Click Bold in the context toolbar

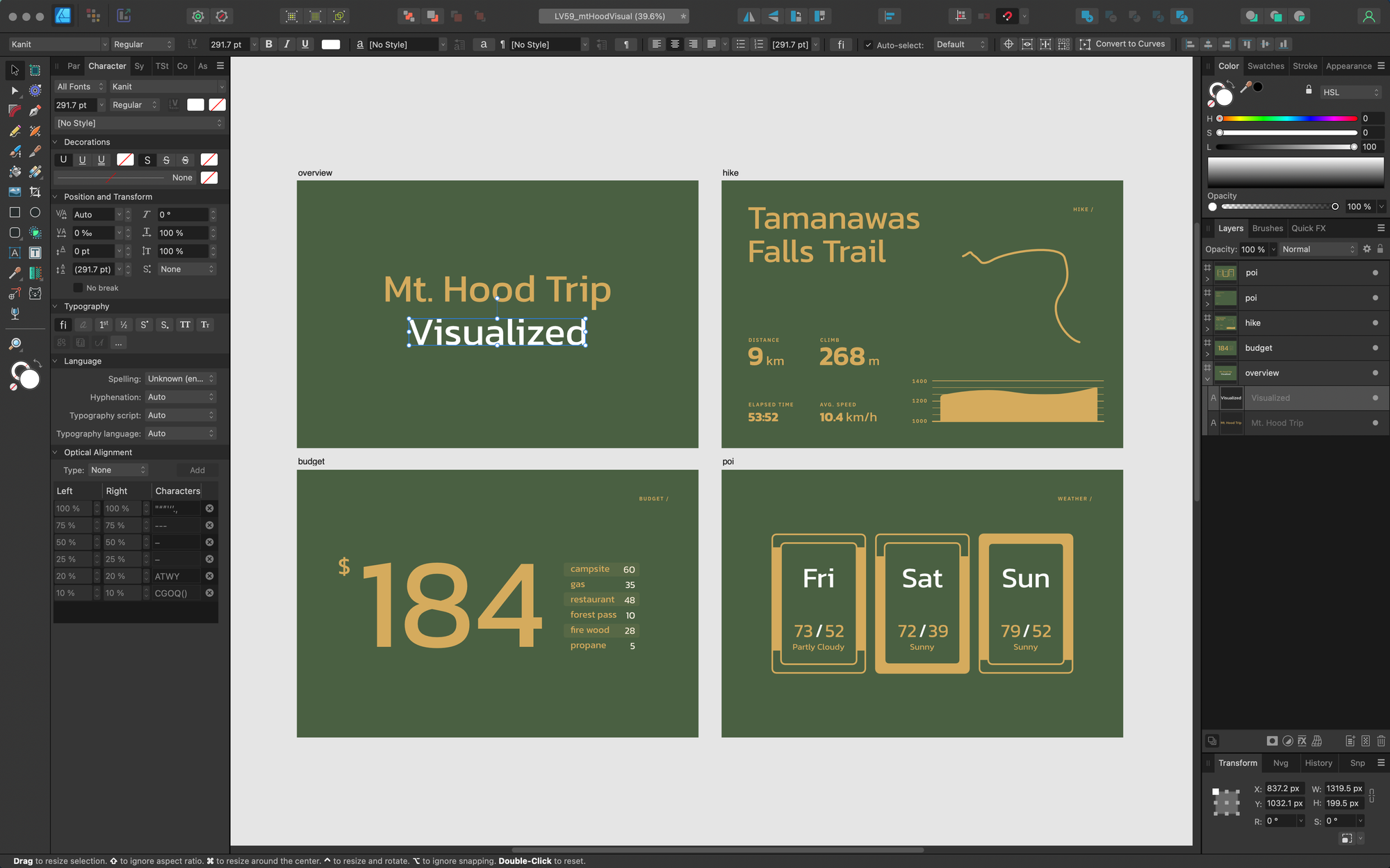click(269, 44)
